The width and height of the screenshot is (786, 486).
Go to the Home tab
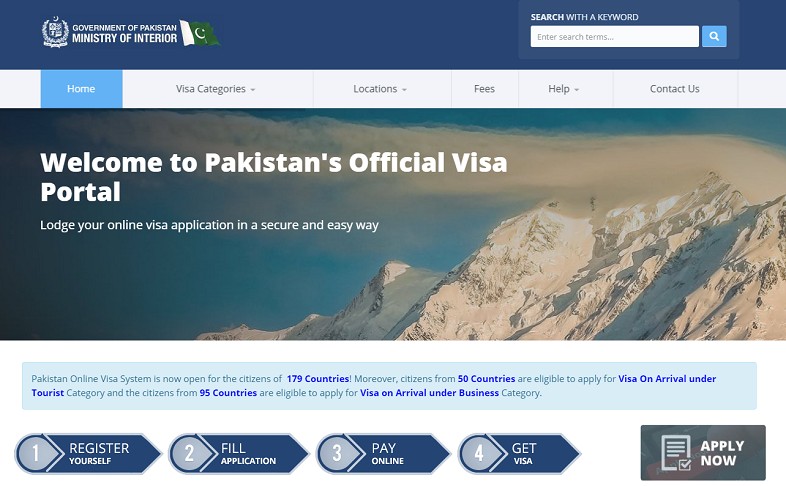[x=81, y=89]
